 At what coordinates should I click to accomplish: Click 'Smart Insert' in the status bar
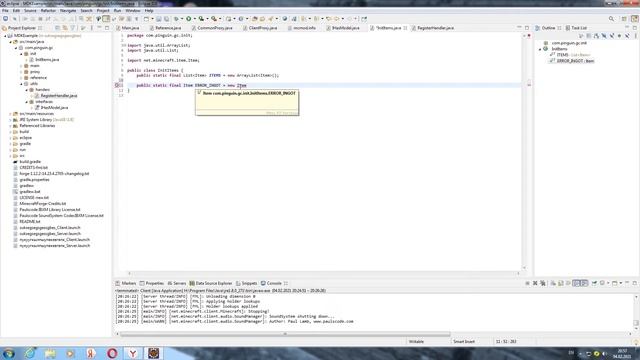point(464,342)
